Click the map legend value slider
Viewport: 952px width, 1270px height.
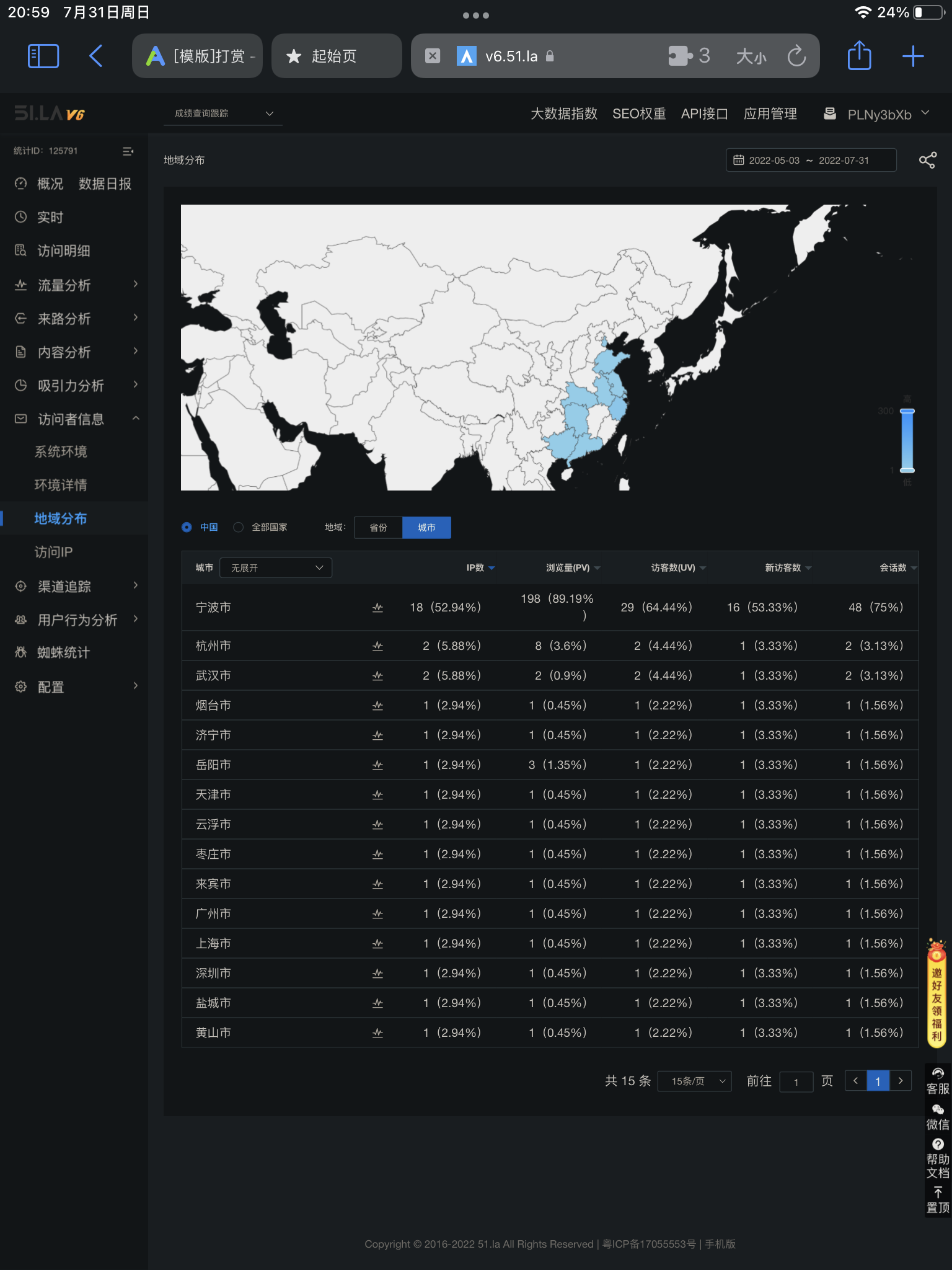click(x=907, y=442)
